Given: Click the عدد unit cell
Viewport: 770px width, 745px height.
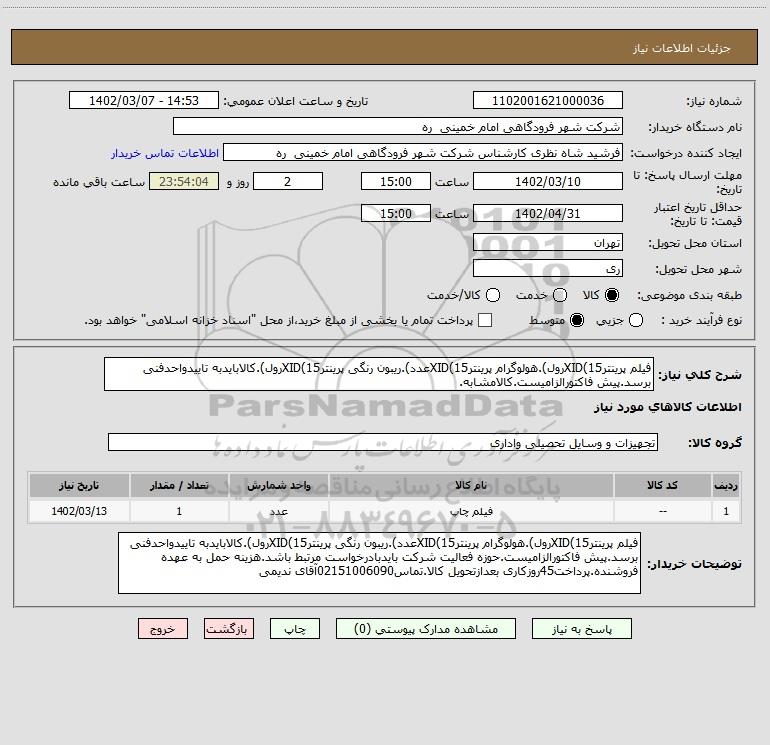Looking at the screenshot, I should [x=278, y=511].
